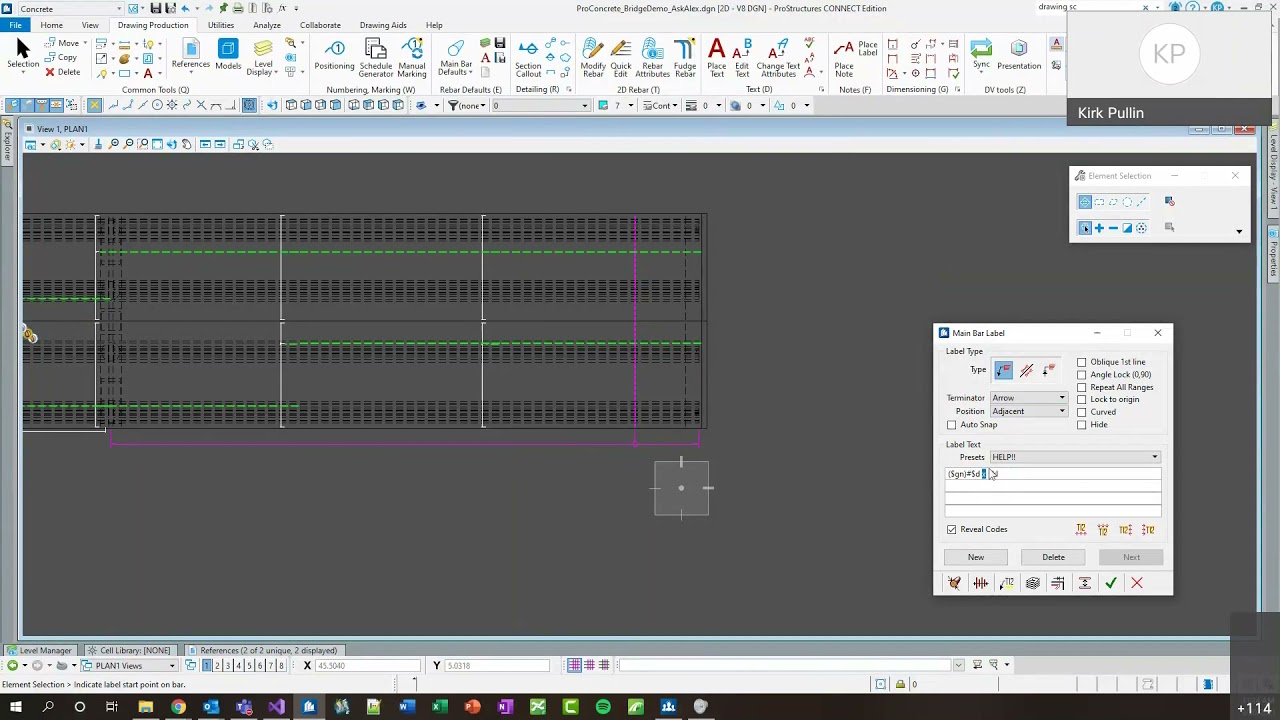Activate the Quick Edit tool
Screen dimensions: 1280x720
pyautogui.click(x=621, y=58)
